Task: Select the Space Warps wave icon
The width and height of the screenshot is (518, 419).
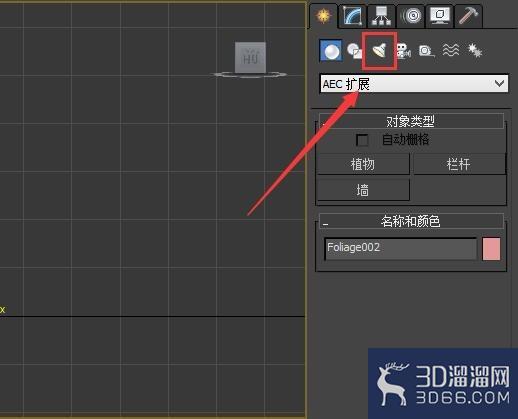Action: (451, 51)
